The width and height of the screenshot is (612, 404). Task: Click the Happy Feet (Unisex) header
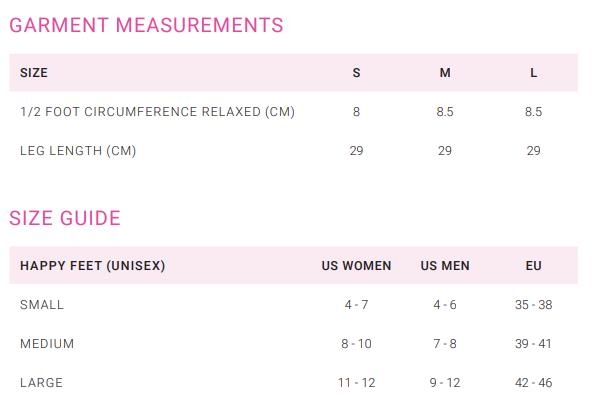[93, 266]
